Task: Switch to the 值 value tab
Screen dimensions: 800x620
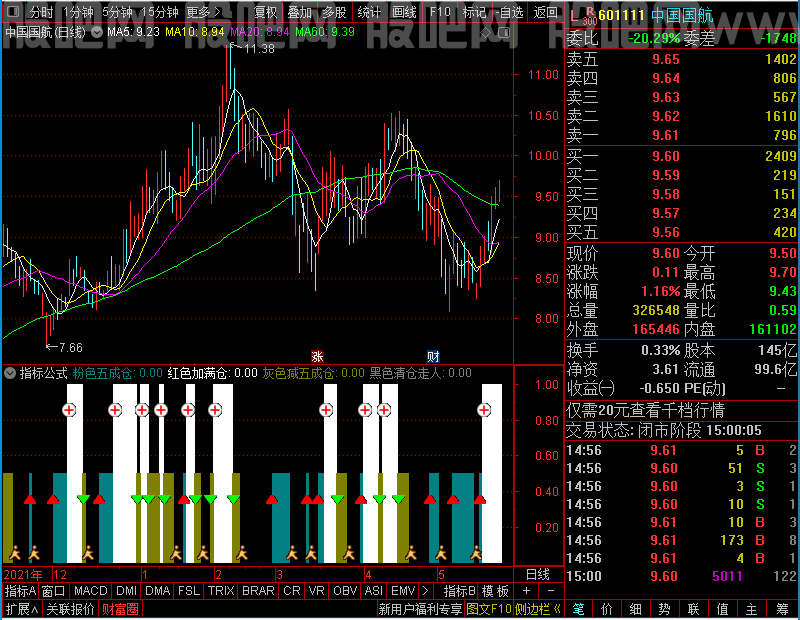Action: (x=722, y=609)
